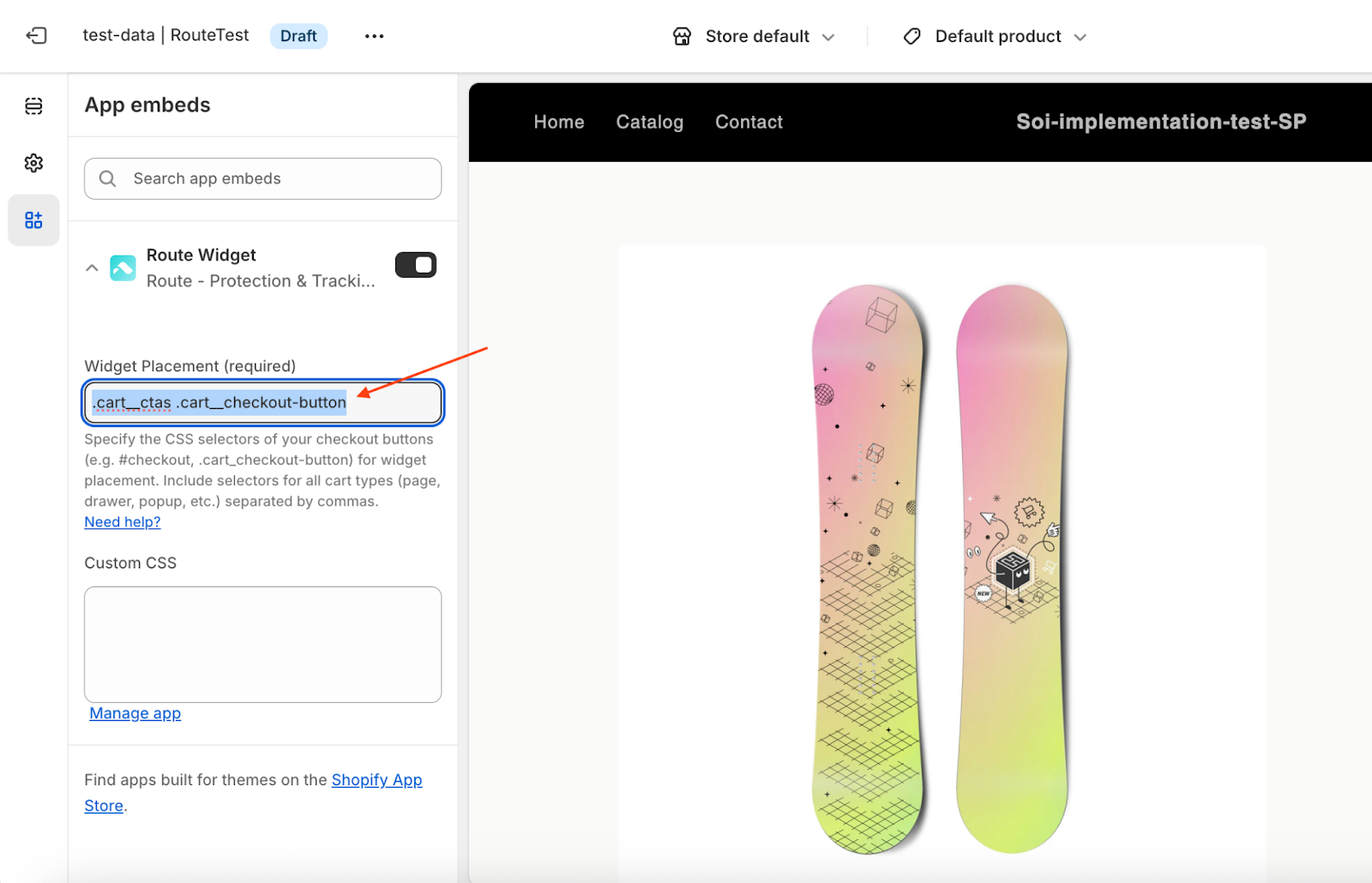Click the exit editor icon
This screenshot has height=883, width=1372.
coord(36,36)
